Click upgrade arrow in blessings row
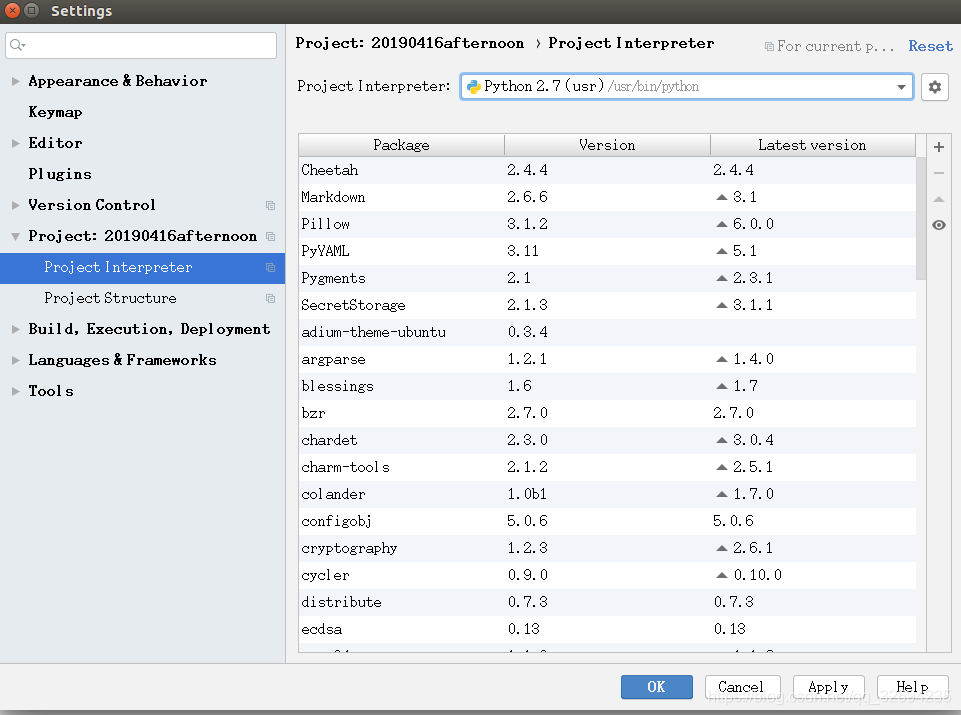The height and width of the screenshot is (715, 961). coord(722,386)
